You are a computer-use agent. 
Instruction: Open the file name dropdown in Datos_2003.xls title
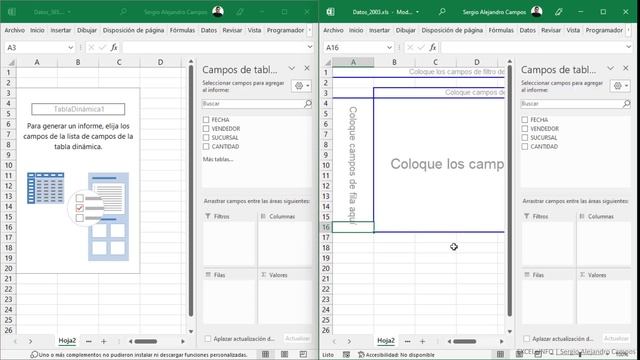click(x=417, y=12)
